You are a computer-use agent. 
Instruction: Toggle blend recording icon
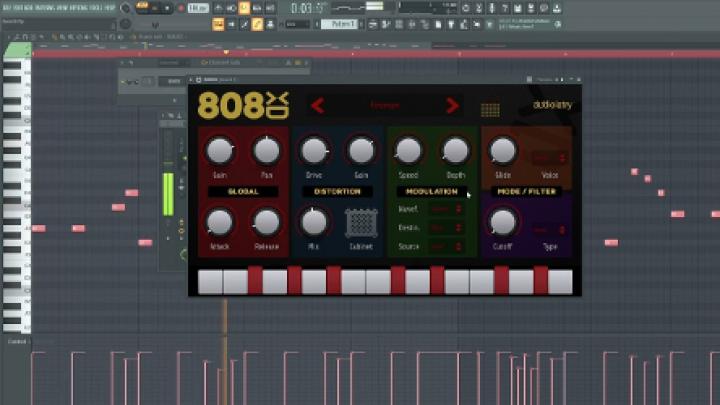click(257, 8)
